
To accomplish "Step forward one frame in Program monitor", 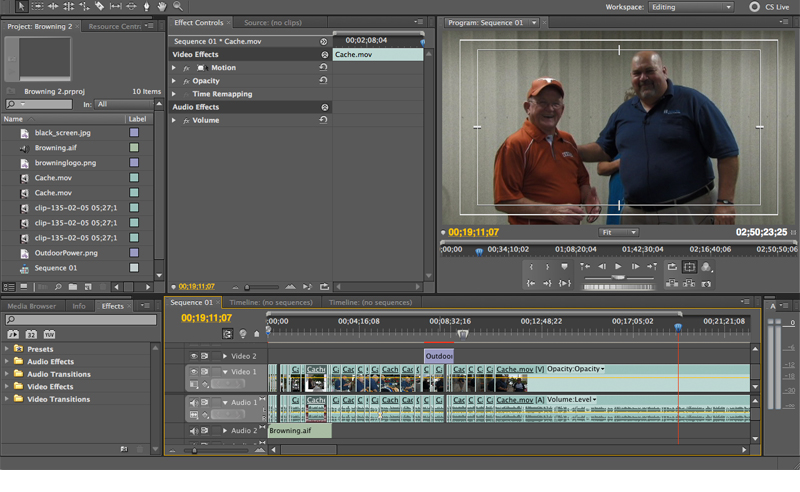I will 635,266.
